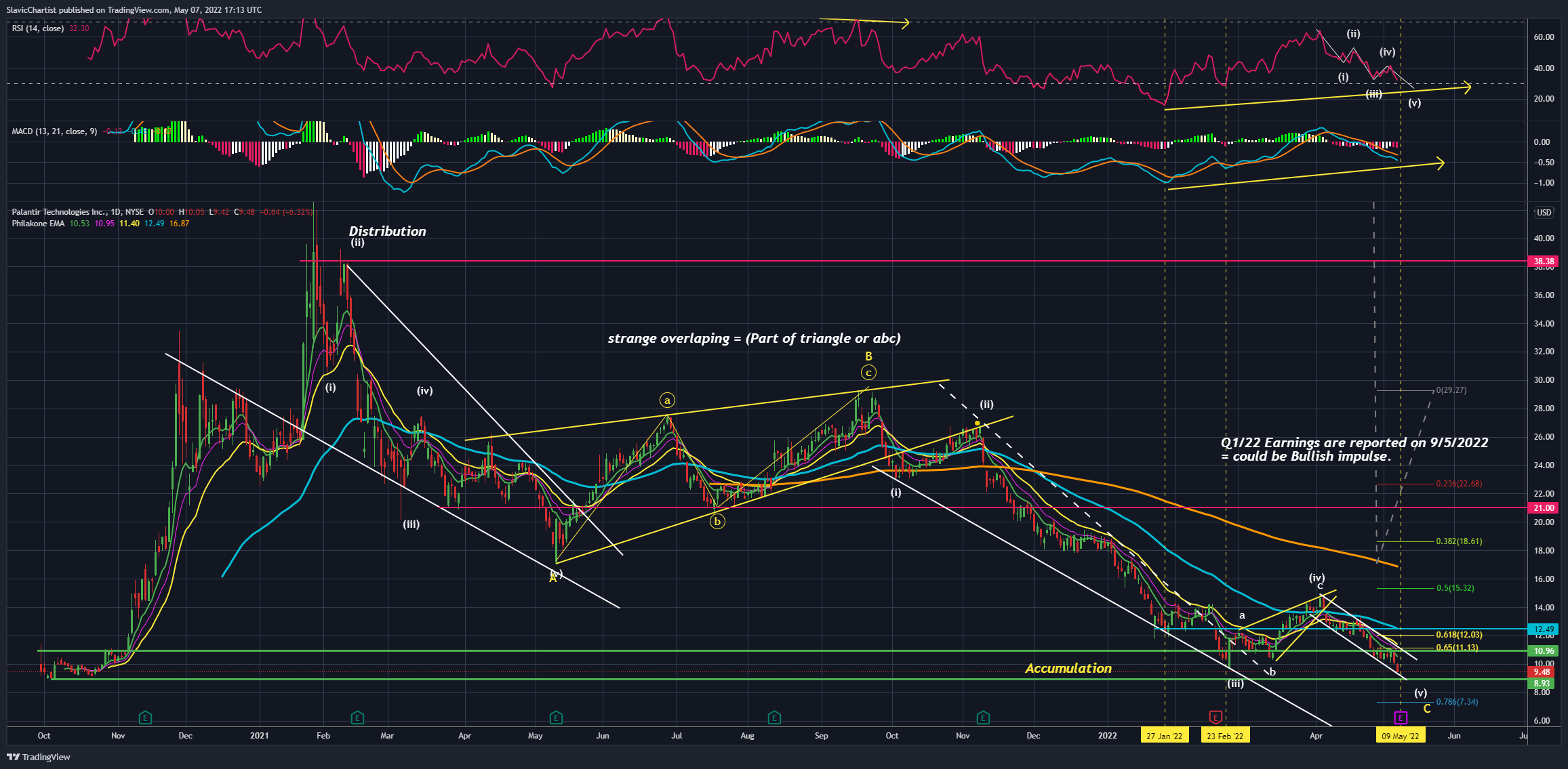Click the May 2021 earnings E marker
Screen dimensions: 1568x769
tap(555, 717)
